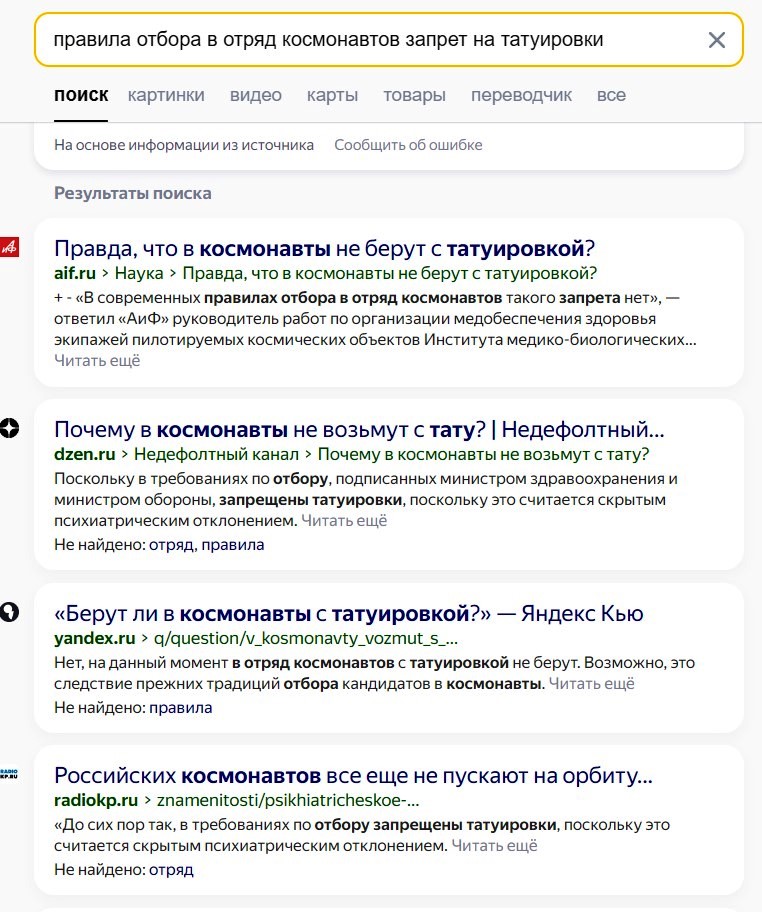Expand Читать ещё under the aif.ru snippet

[x=97, y=361]
